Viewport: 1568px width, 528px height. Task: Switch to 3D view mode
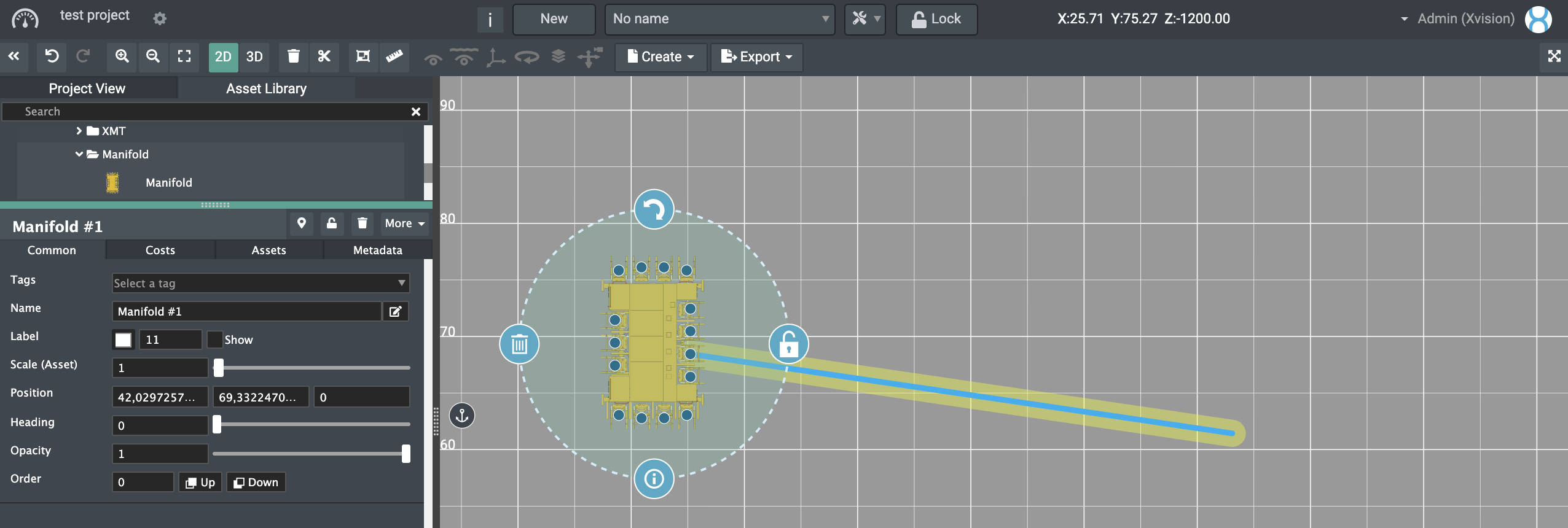(254, 56)
